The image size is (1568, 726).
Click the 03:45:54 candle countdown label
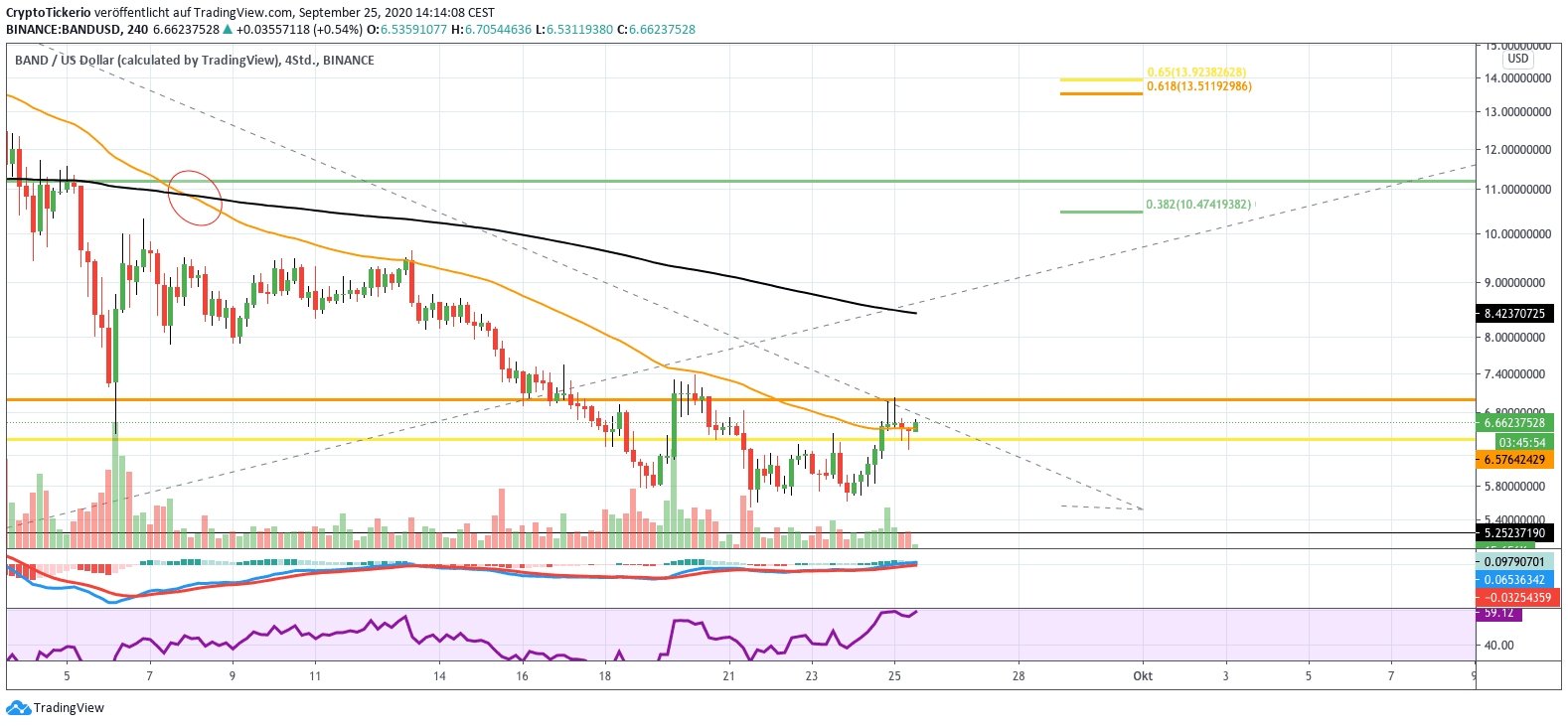[x=1521, y=442]
